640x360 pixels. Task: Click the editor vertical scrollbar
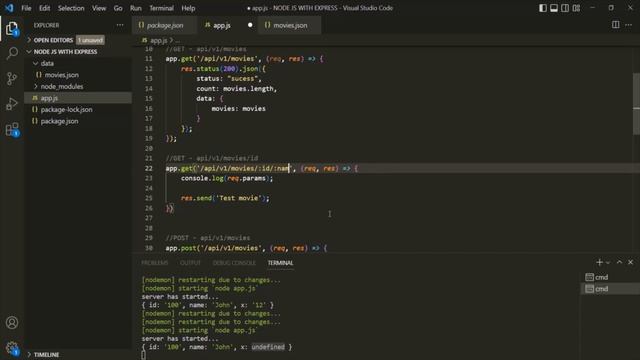point(636,104)
